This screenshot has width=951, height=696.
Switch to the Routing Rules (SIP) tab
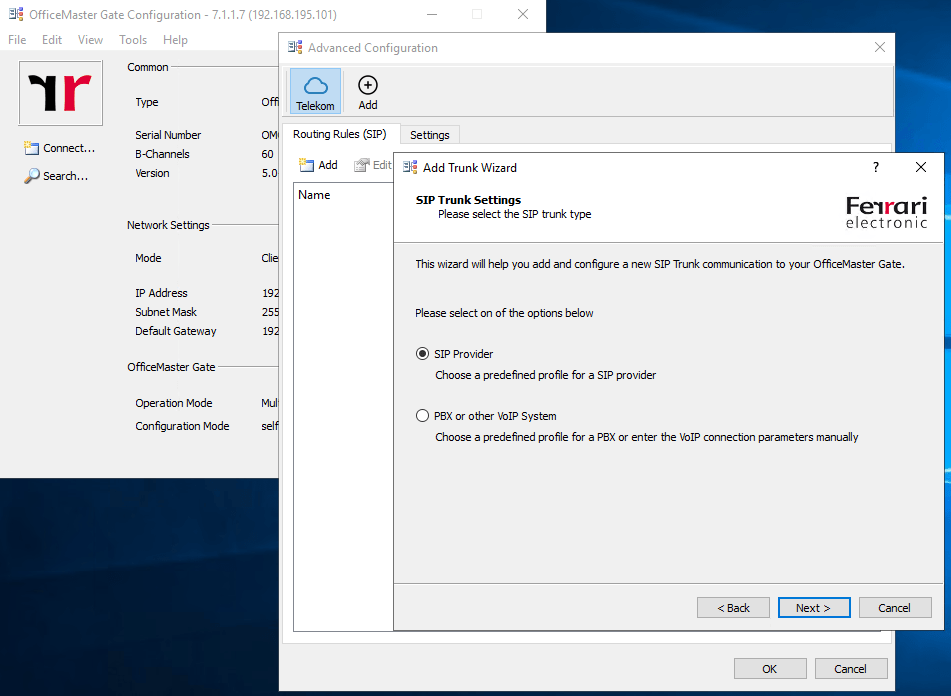(x=340, y=134)
